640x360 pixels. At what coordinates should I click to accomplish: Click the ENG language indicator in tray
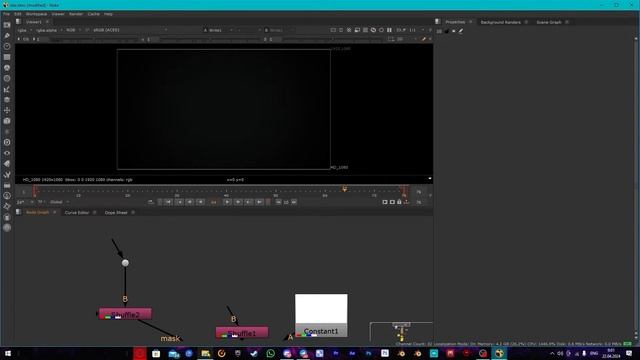(594, 353)
